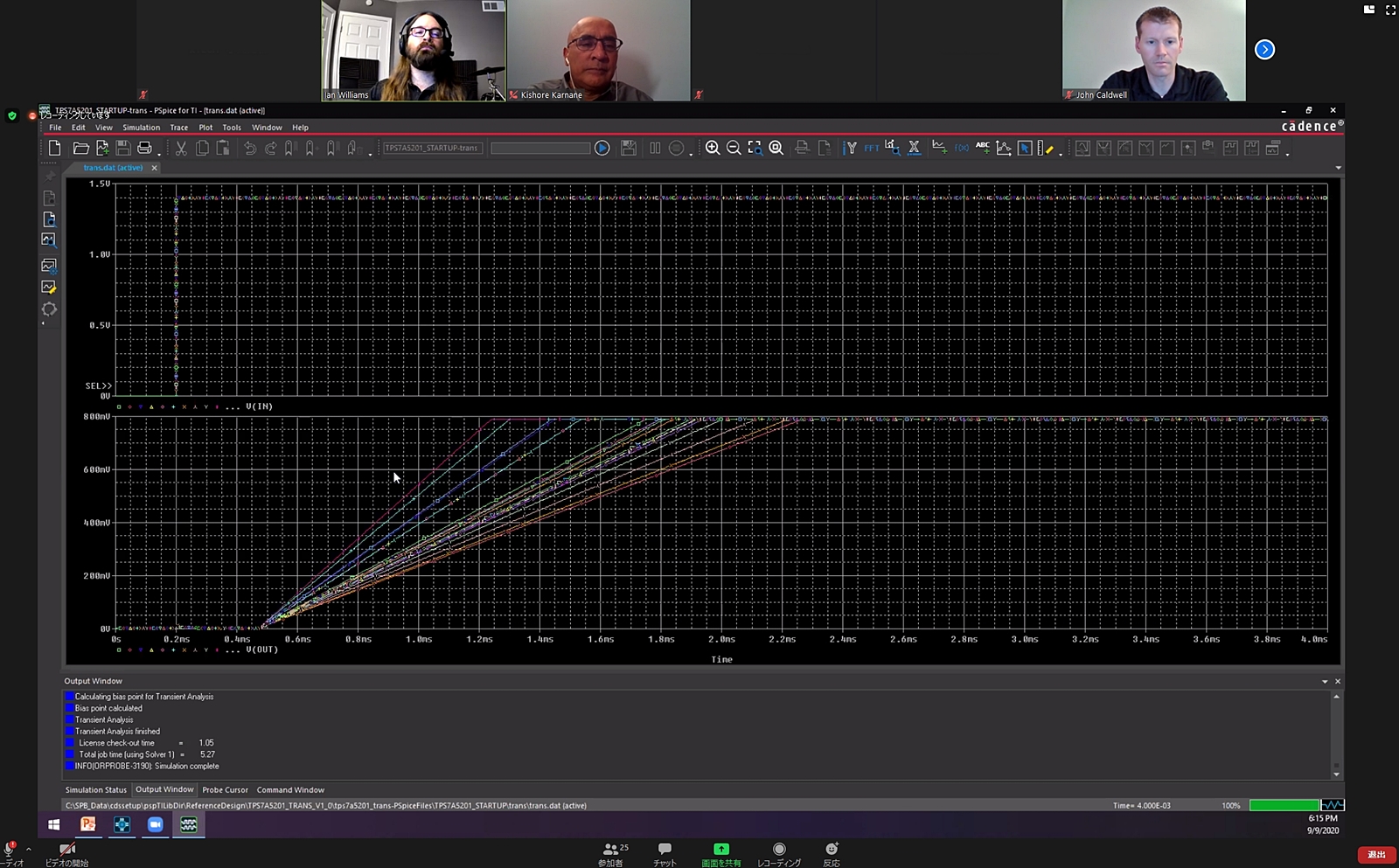This screenshot has height=868, width=1399.
Task: Select the Output Window tab
Action: coord(164,789)
